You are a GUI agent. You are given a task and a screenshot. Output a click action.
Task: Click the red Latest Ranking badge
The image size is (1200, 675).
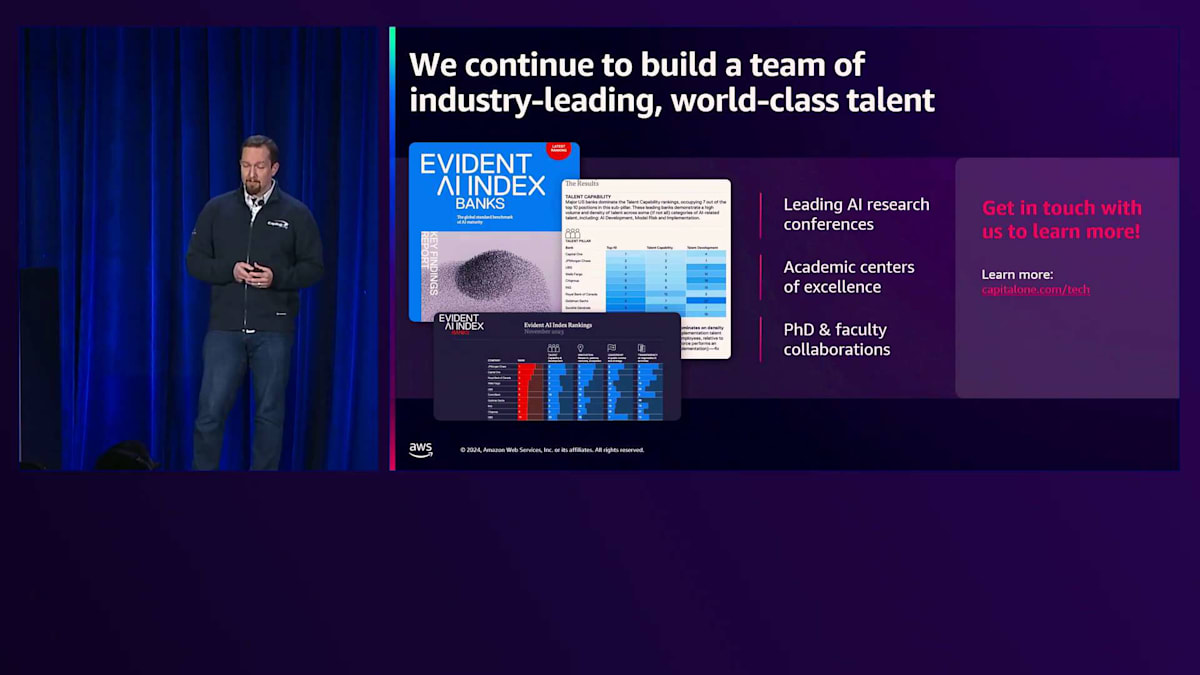tap(558, 150)
